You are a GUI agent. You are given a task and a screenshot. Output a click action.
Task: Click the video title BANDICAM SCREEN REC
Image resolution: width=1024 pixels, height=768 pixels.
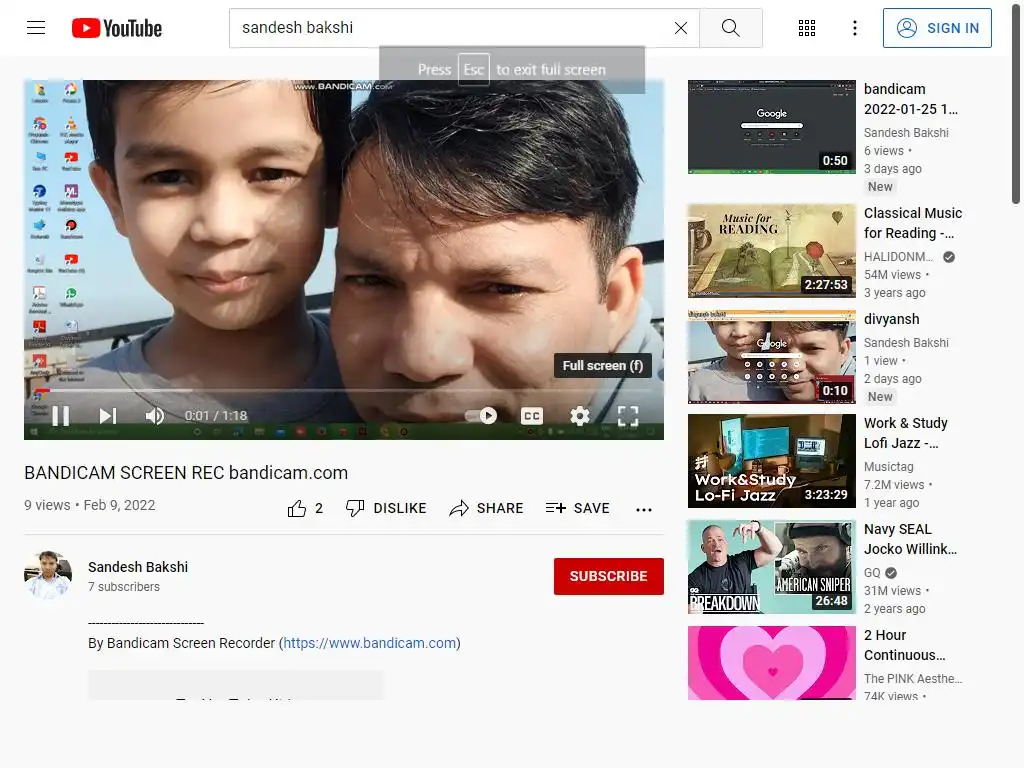[x=186, y=472]
